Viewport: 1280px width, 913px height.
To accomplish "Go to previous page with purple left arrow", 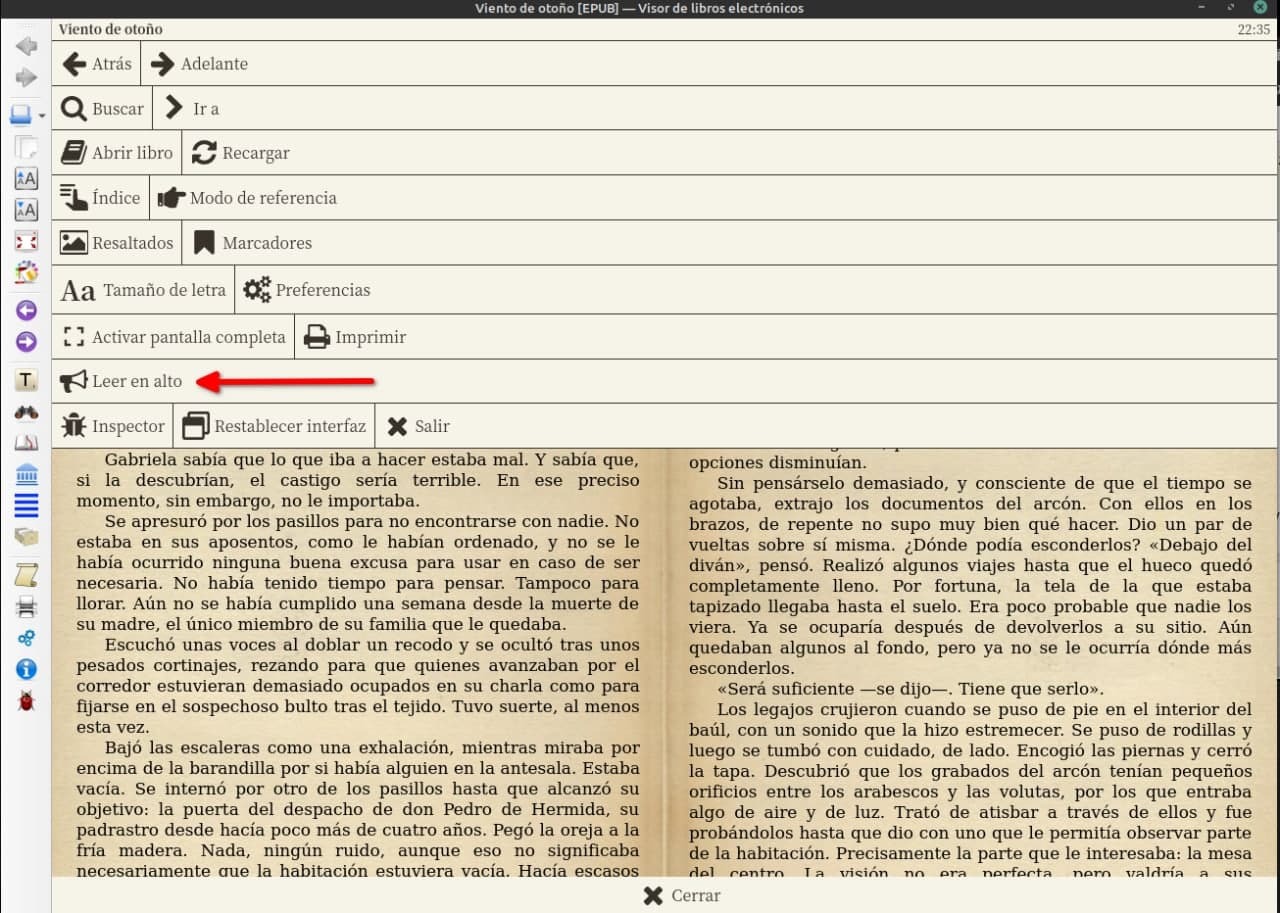I will tap(26, 310).
